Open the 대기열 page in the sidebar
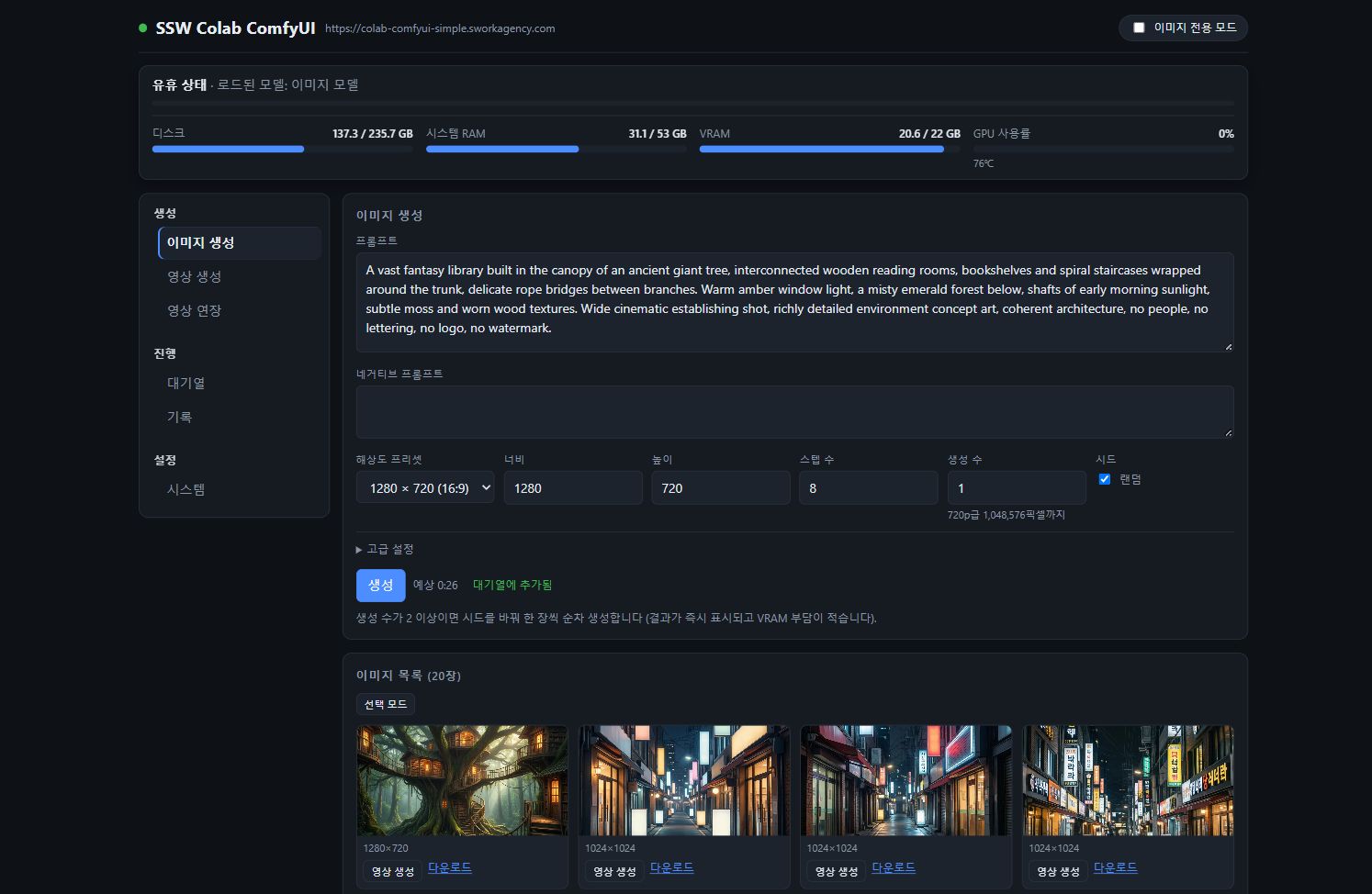 click(x=240, y=384)
